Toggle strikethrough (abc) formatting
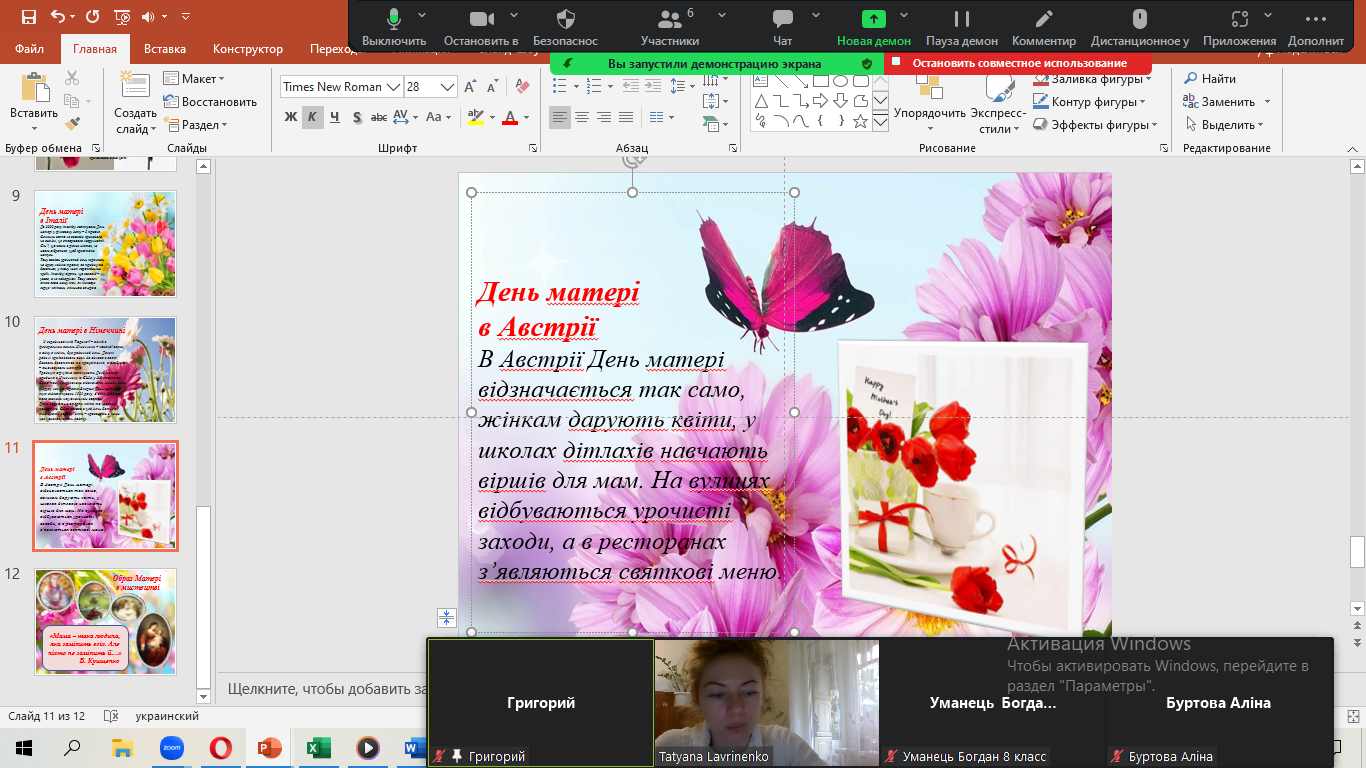Screen dimensions: 1366x768 point(379,117)
